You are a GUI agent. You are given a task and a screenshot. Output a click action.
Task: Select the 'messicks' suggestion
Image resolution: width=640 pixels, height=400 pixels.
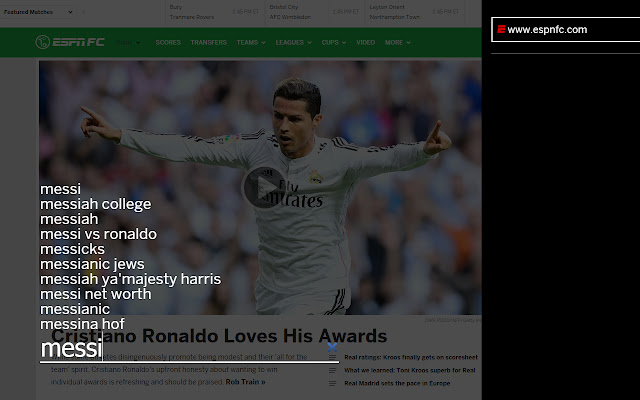click(72, 249)
